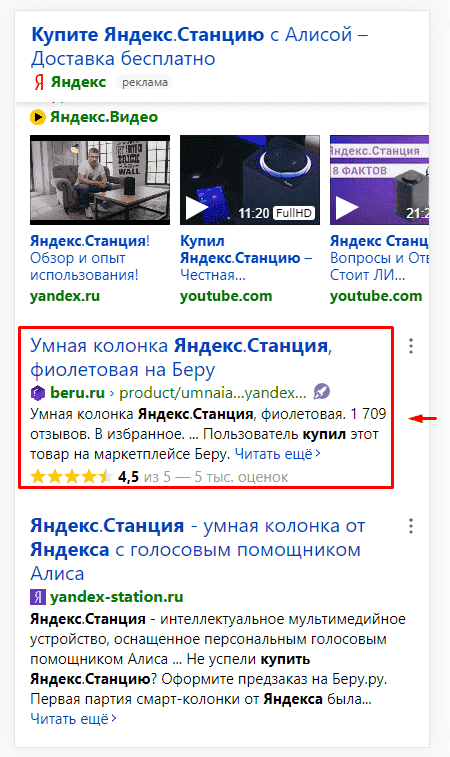
Task: Play the 8 ФАКТОВ video
Action: point(380,180)
